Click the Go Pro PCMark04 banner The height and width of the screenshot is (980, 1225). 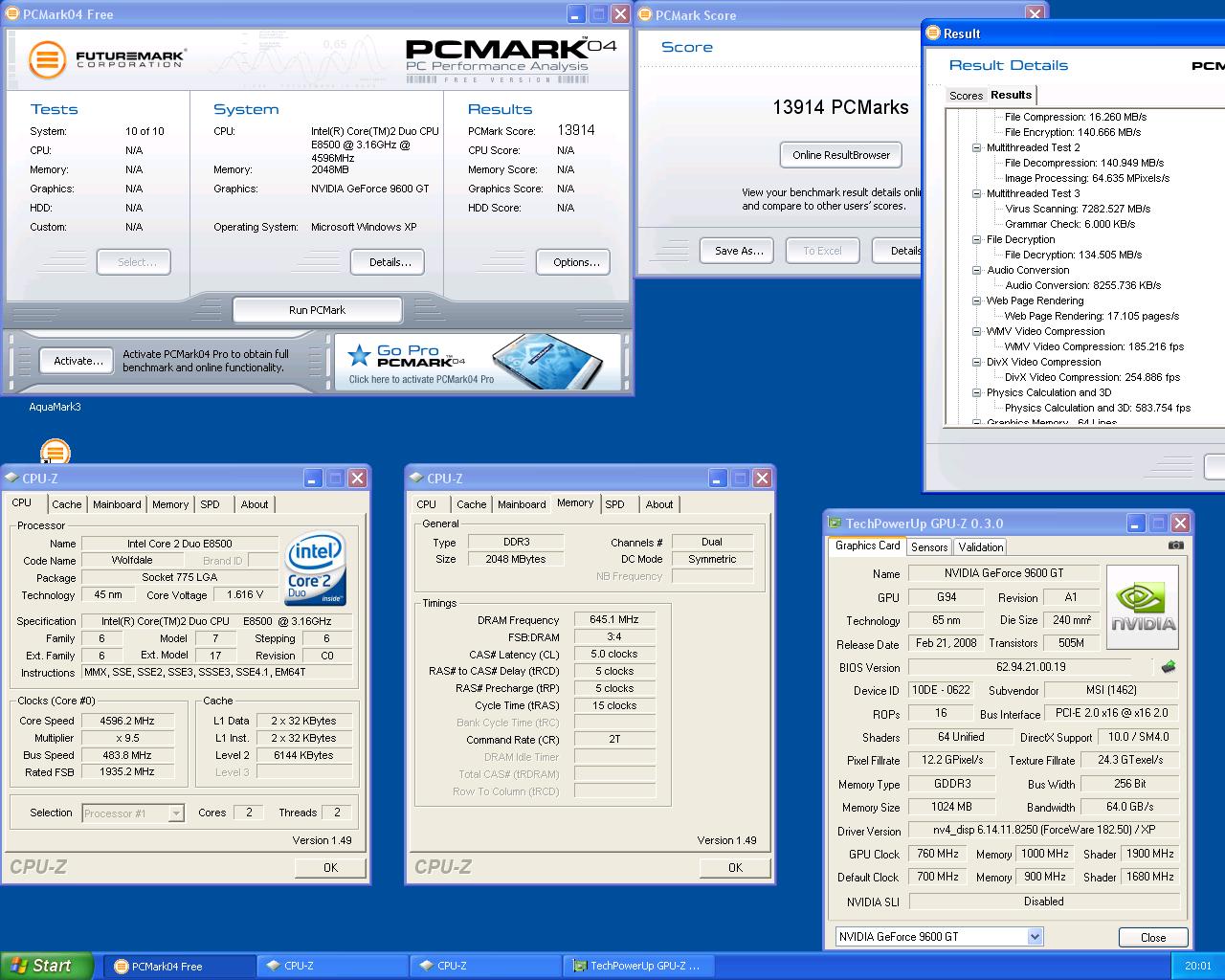(x=479, y=361)
